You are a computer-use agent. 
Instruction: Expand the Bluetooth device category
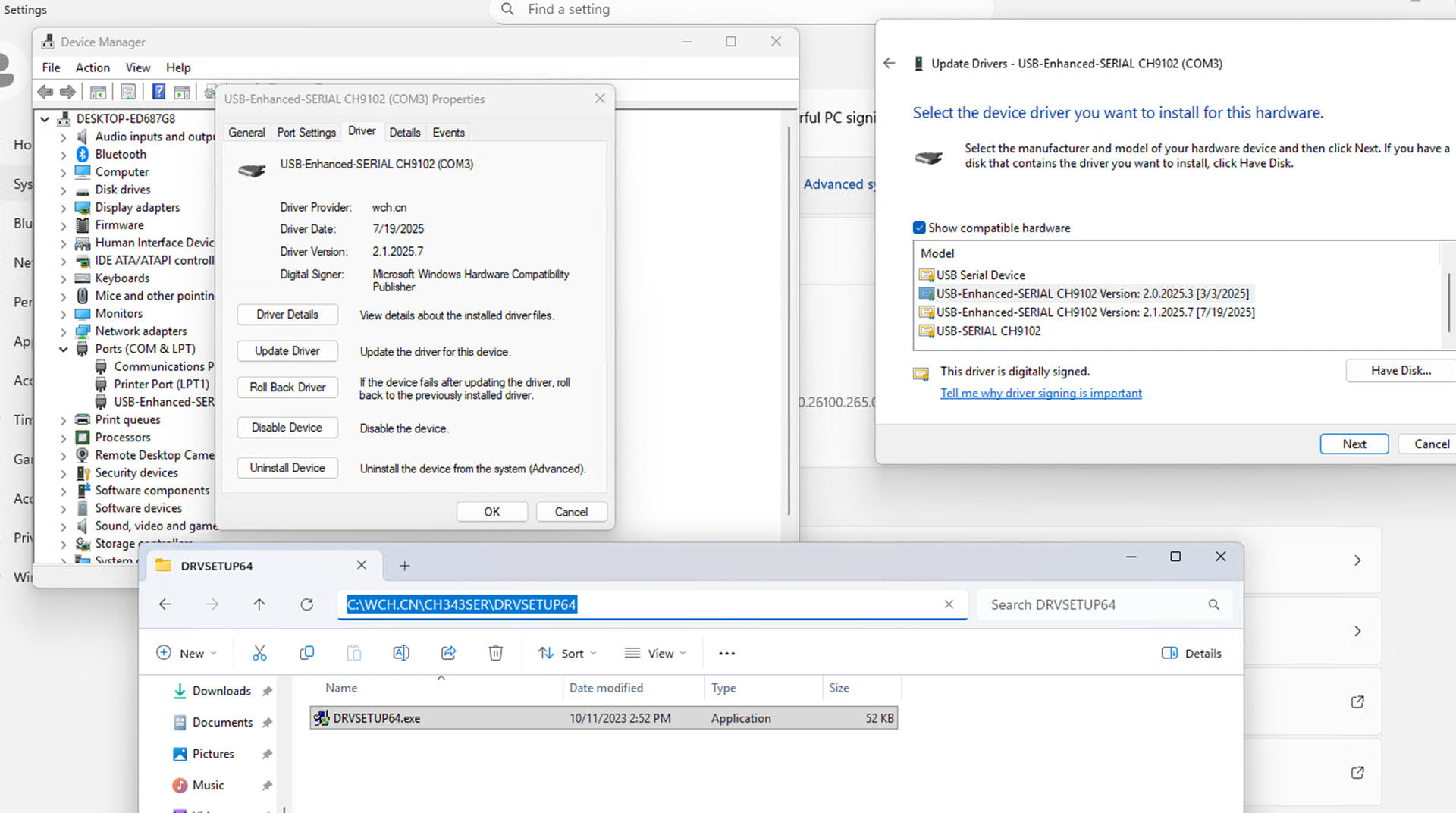tap(64, 155)
